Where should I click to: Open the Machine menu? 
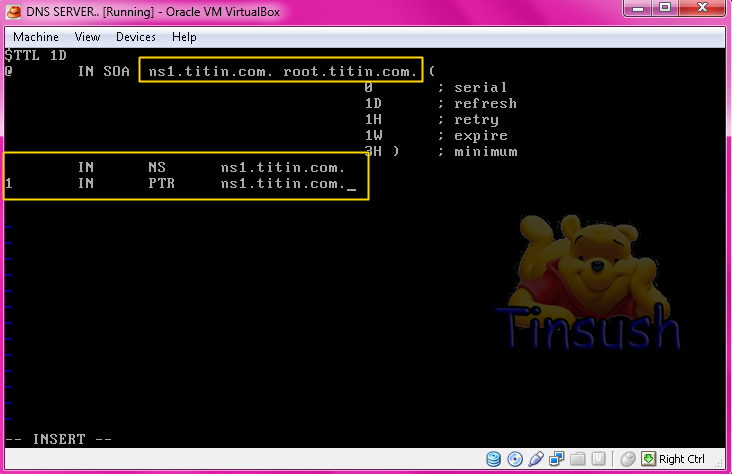tap(36, 37)
